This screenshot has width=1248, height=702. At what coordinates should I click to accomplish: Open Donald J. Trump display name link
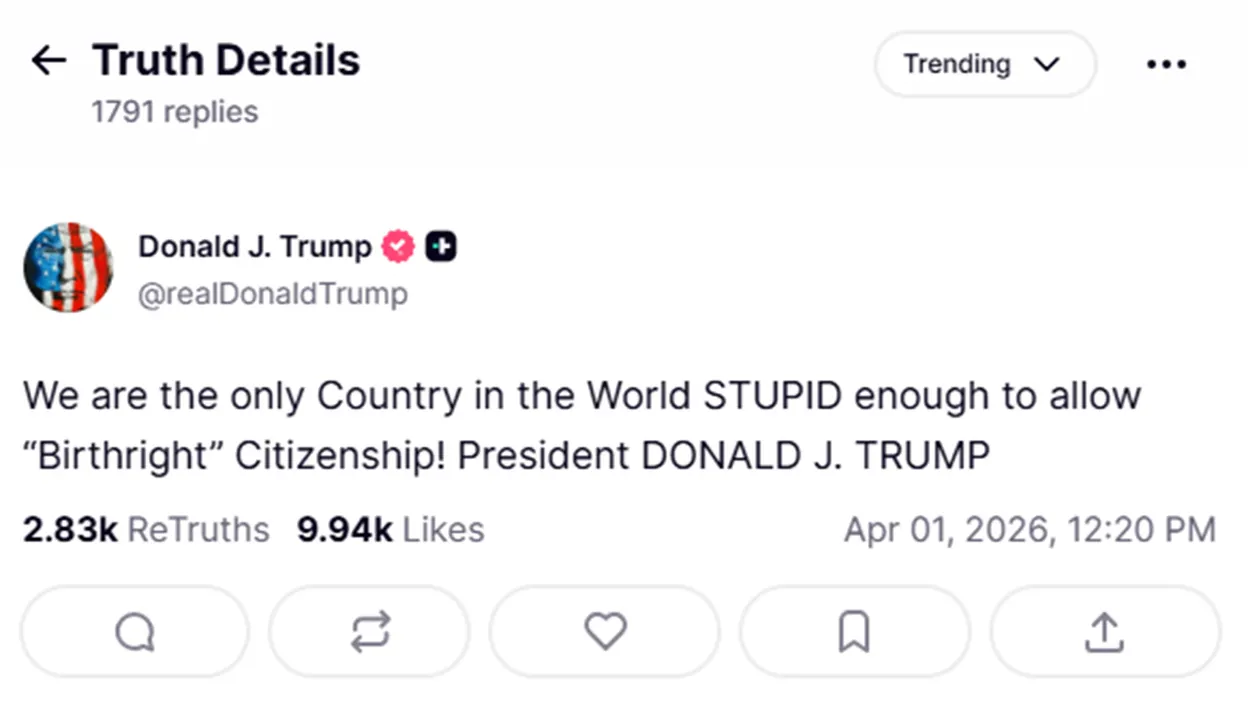point(254,246)
